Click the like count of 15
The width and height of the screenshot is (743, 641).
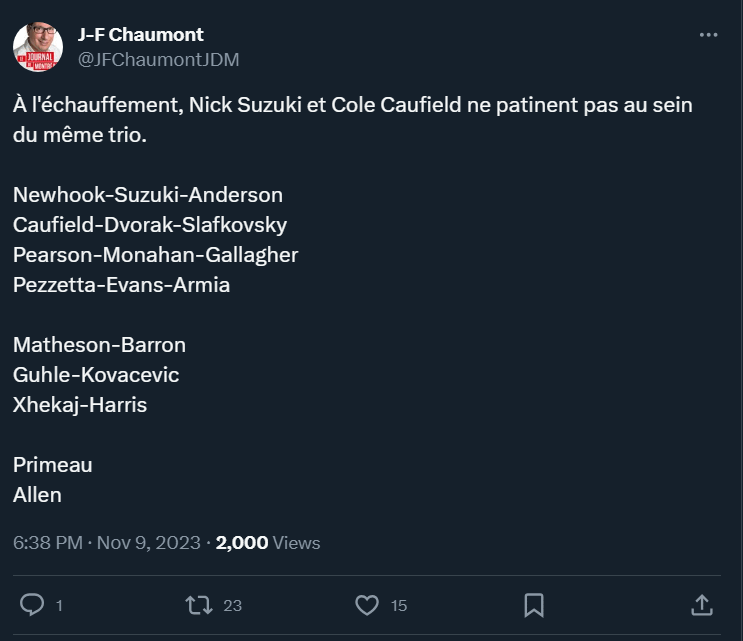tap(399, 605)
